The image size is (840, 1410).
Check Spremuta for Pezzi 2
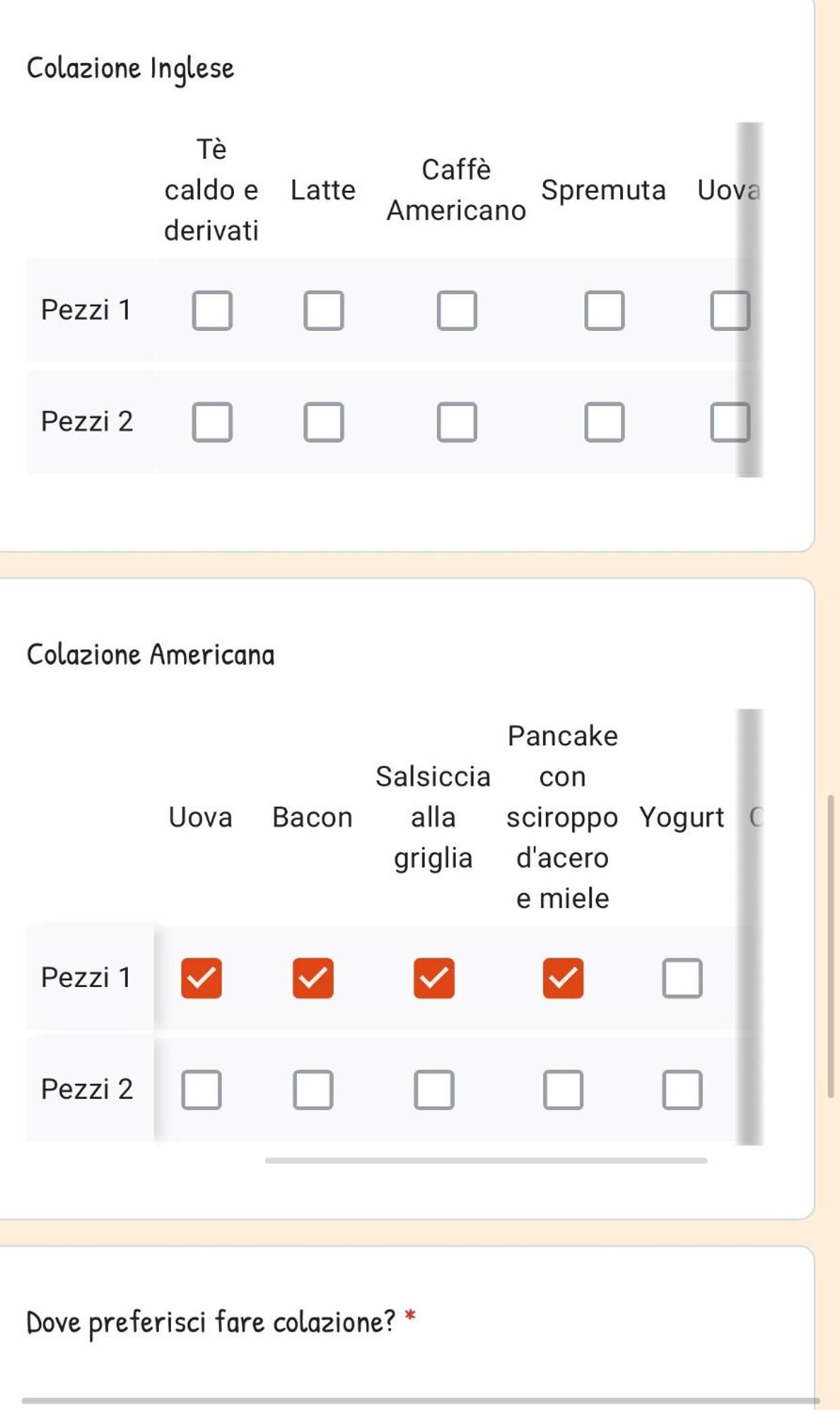(605, 422)
